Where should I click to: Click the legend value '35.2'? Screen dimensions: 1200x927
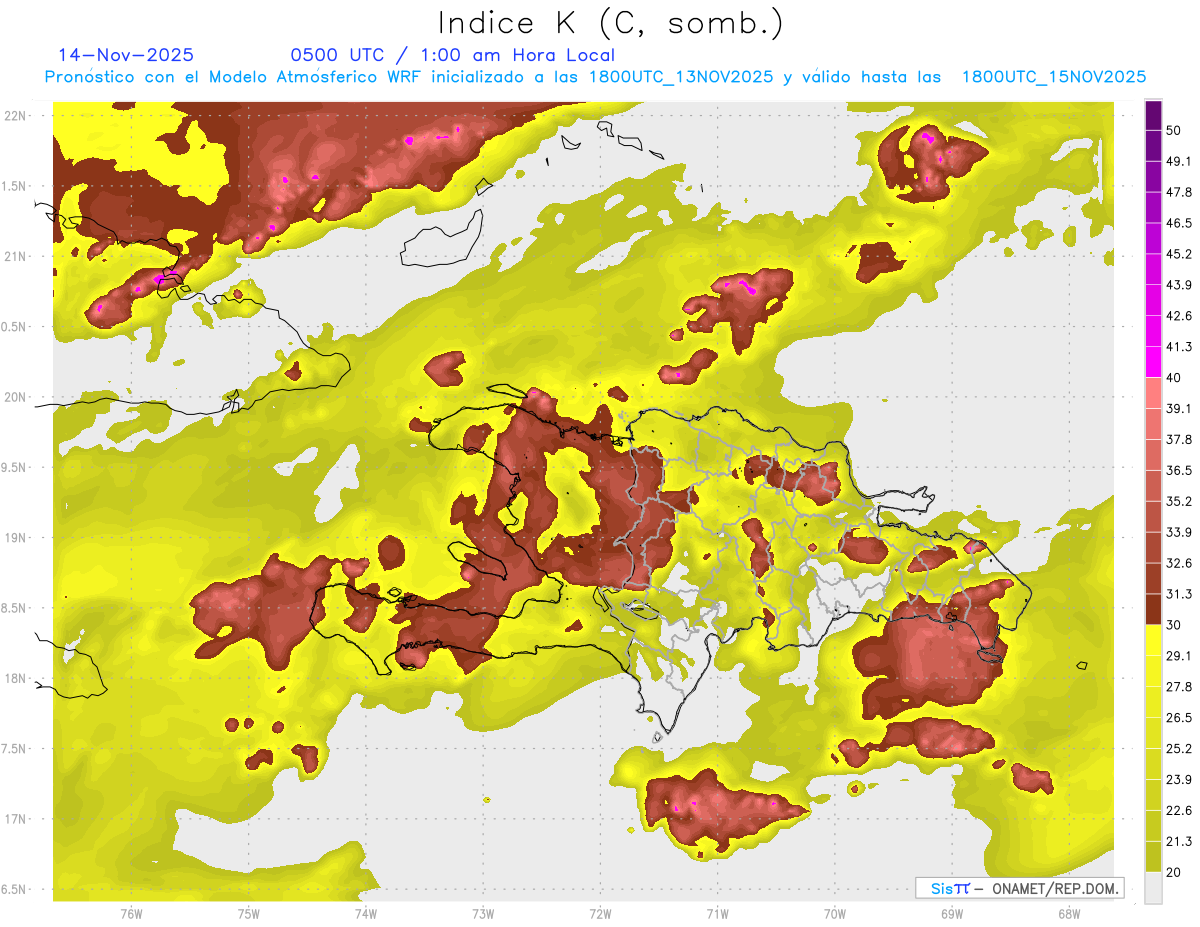pyautogui.click(x=1179, y=502)
